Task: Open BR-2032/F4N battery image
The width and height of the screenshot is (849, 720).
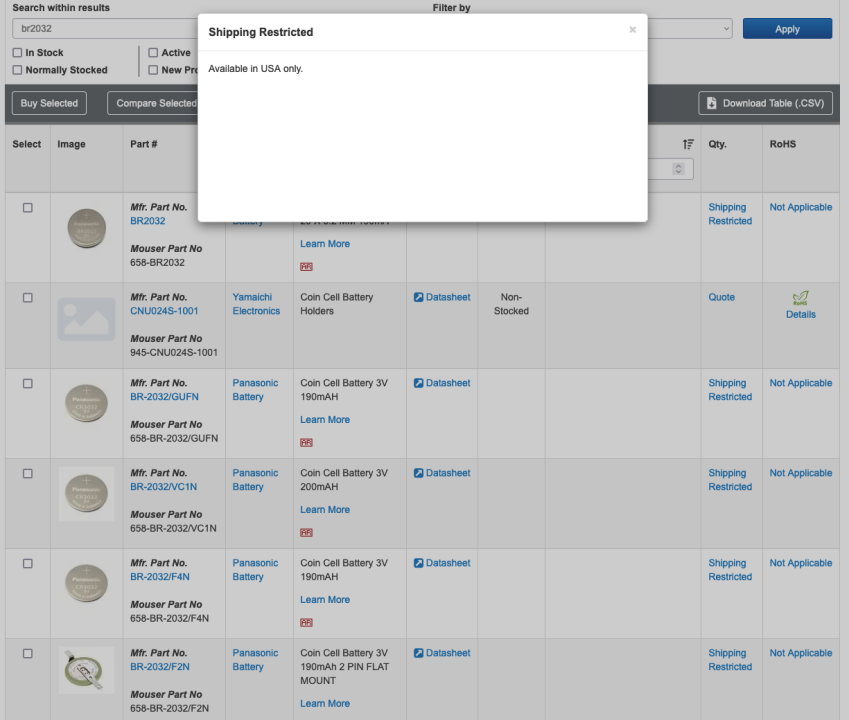Action: [x=87, y=584]
